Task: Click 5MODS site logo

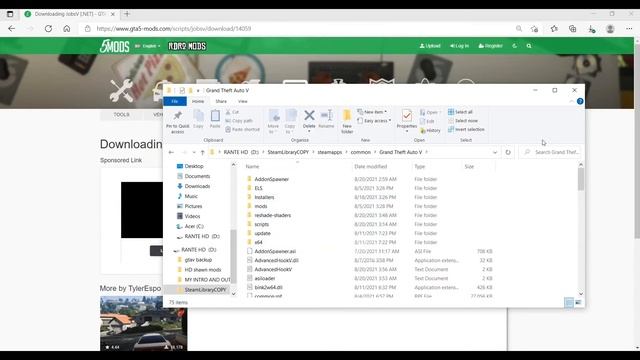Action: (115, 46)
